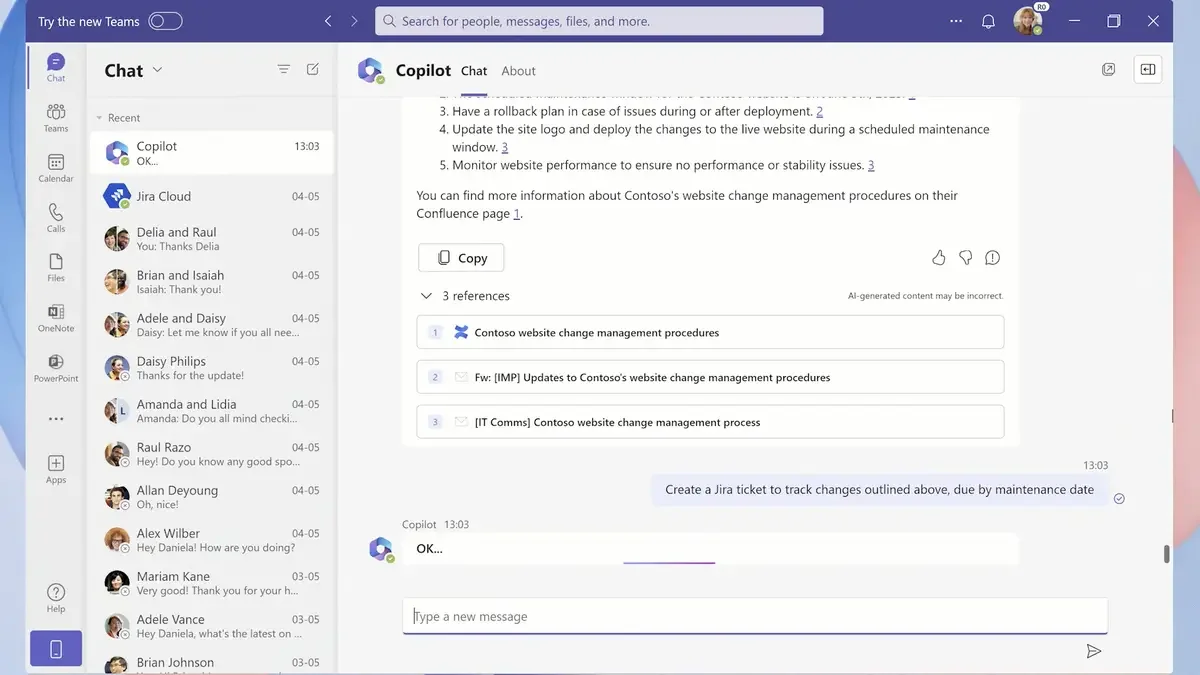
Task: Open the Apps store in the sidebar
Action: (x=56, y=468)
